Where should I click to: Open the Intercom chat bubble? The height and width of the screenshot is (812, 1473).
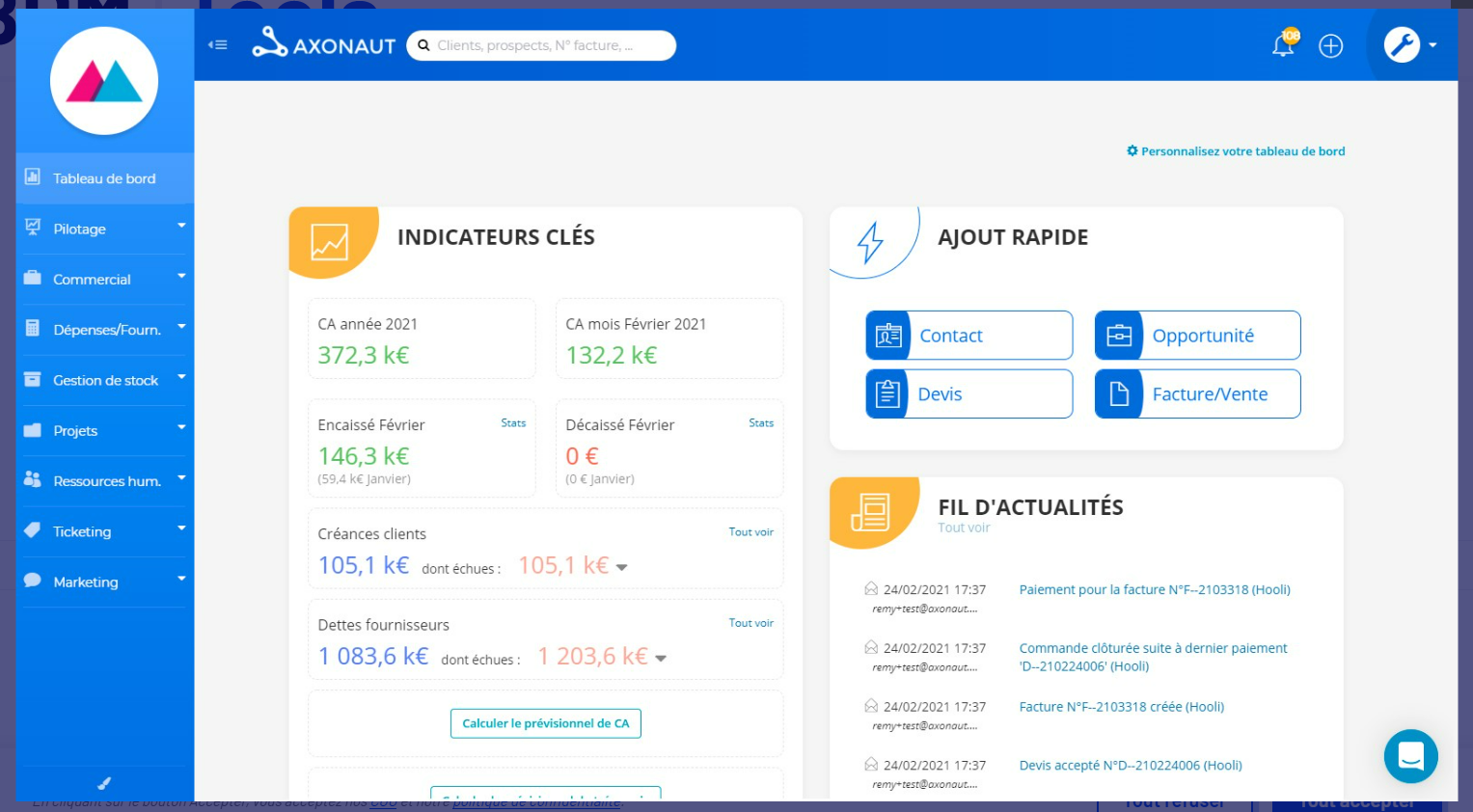tap(1410, 756)
